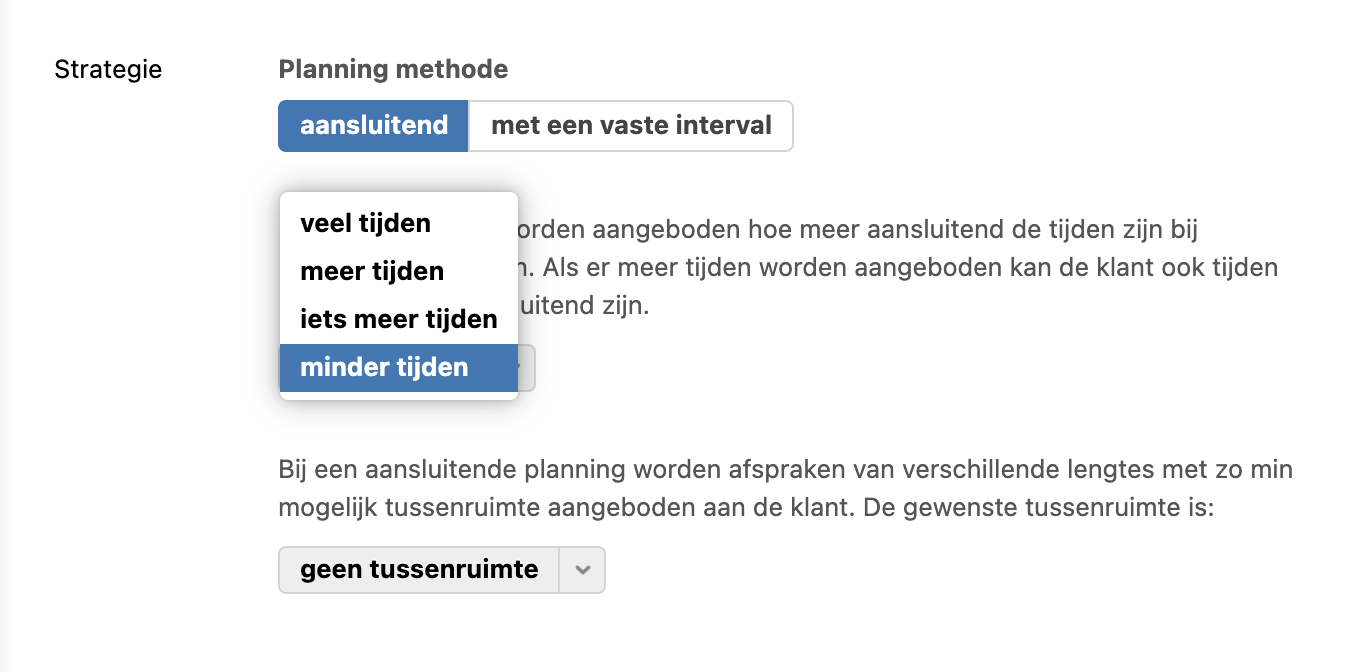Screen dimensions: 1370x672
Task: Click the chevron next to 'geen tussenruimte'
Action: pos(583,570)
